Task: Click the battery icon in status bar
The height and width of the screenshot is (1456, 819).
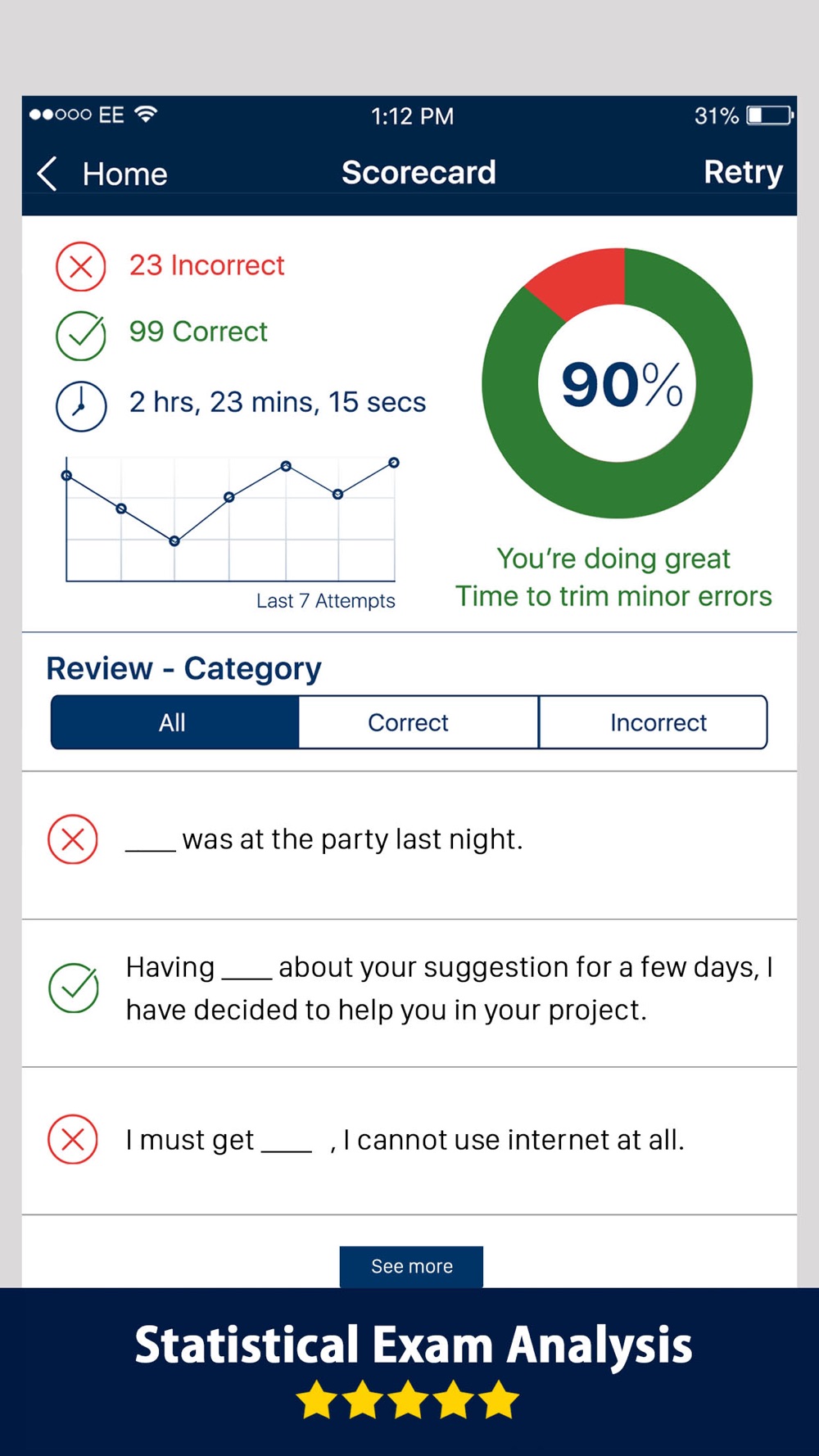Action: point(770,115)
